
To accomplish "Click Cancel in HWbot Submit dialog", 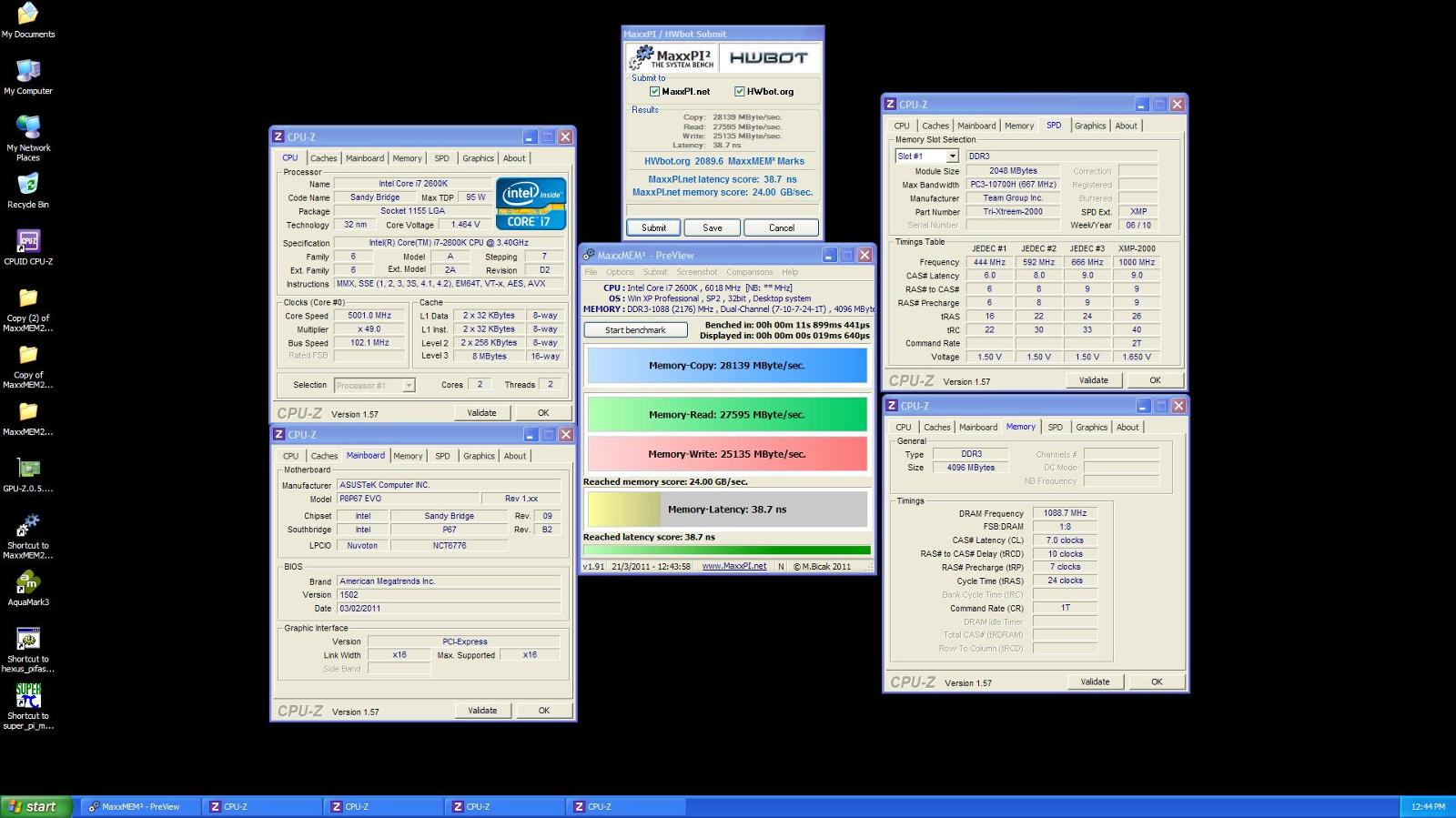I will (782, 228).
